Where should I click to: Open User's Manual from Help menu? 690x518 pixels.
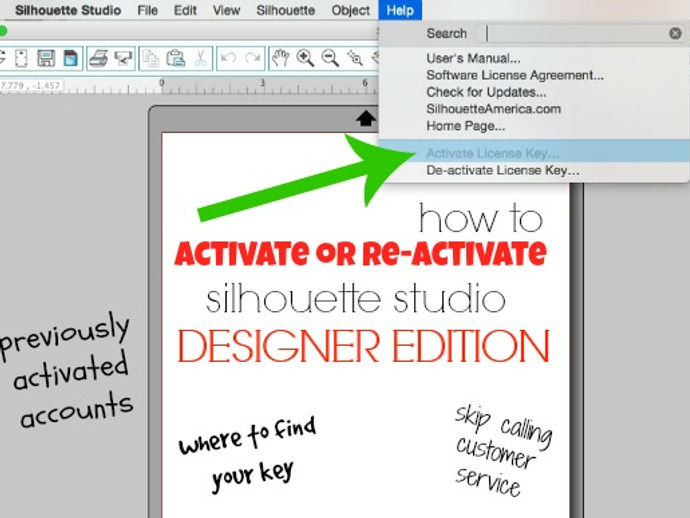pos(534,58)
